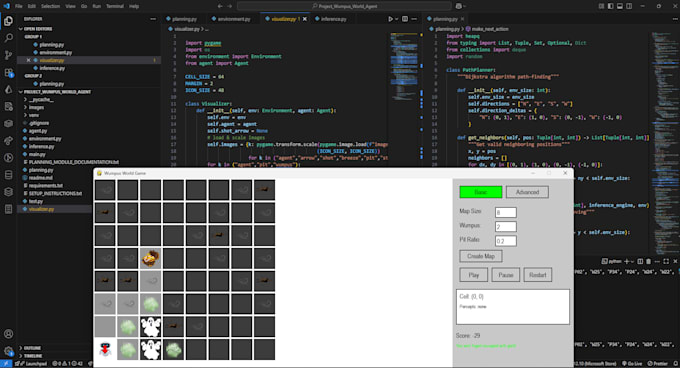Click the Wumpus count input field
This screenshot has height=368, width=680.
coord(506,227)
